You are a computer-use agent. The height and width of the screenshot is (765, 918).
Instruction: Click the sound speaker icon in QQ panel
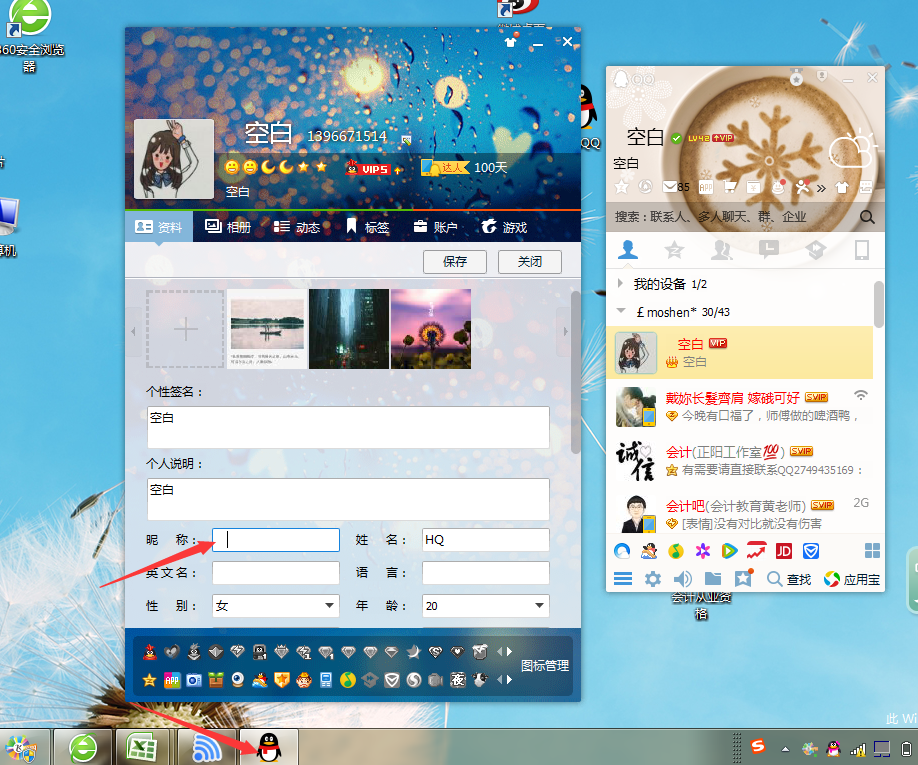pos(683,579)
